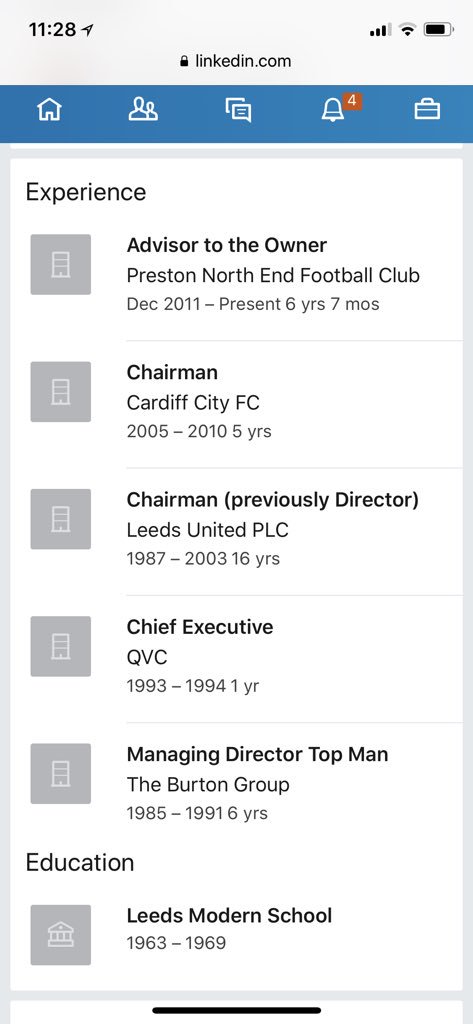Tap Cardiff City FC company logo placeholder

coord(61,392)
